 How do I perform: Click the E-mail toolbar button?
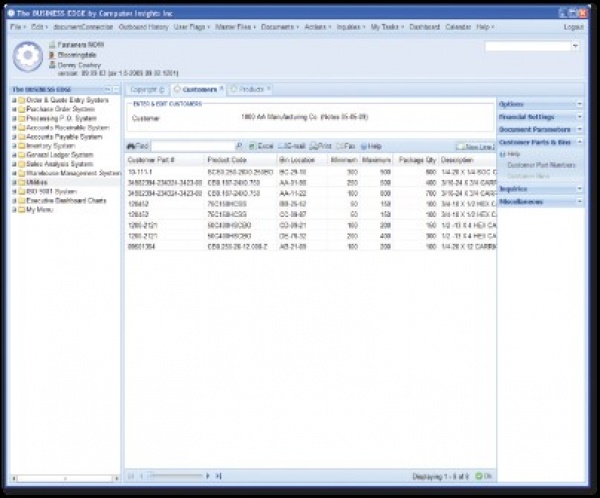coord(292,146)
